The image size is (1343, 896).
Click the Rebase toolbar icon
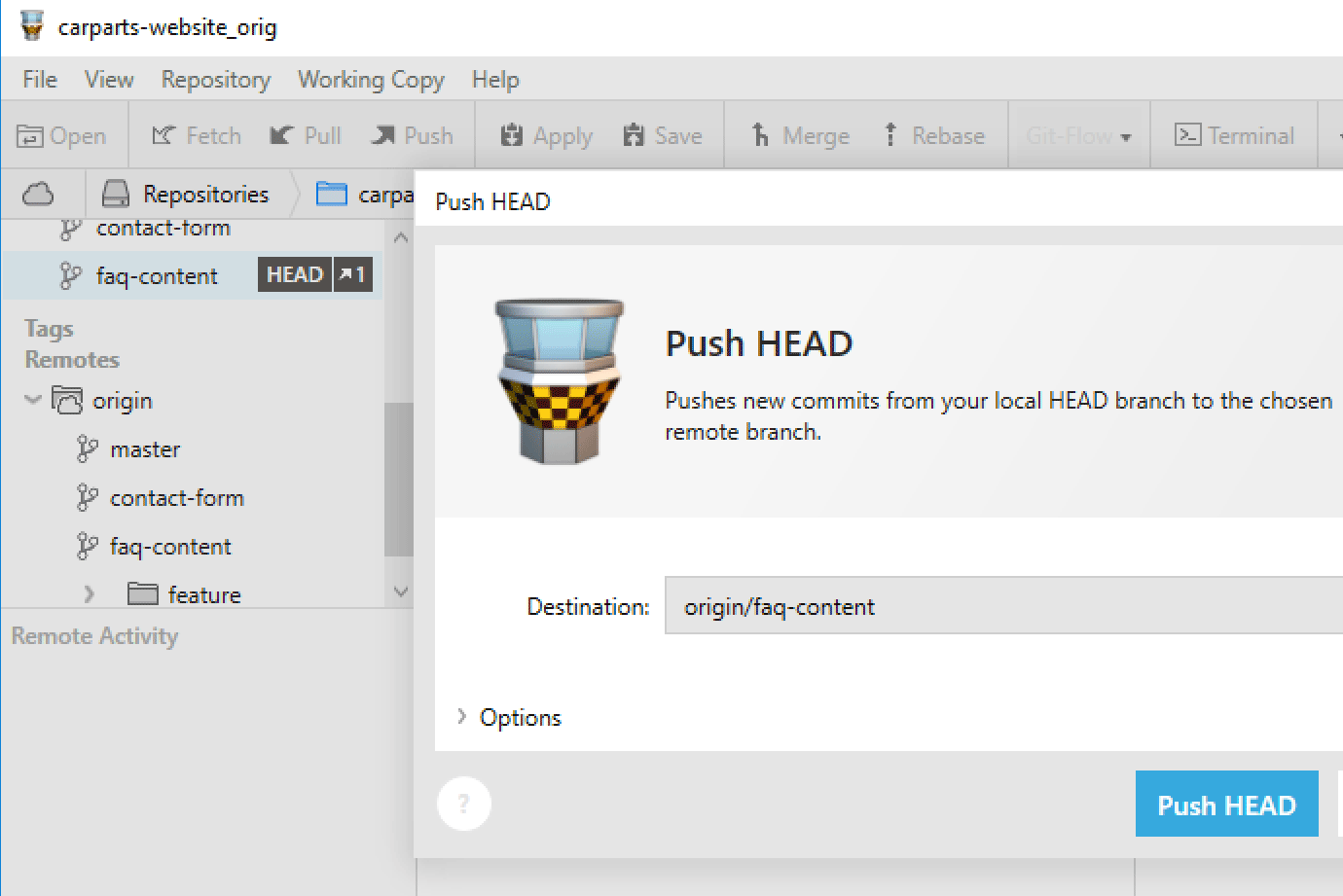[935, 135]
